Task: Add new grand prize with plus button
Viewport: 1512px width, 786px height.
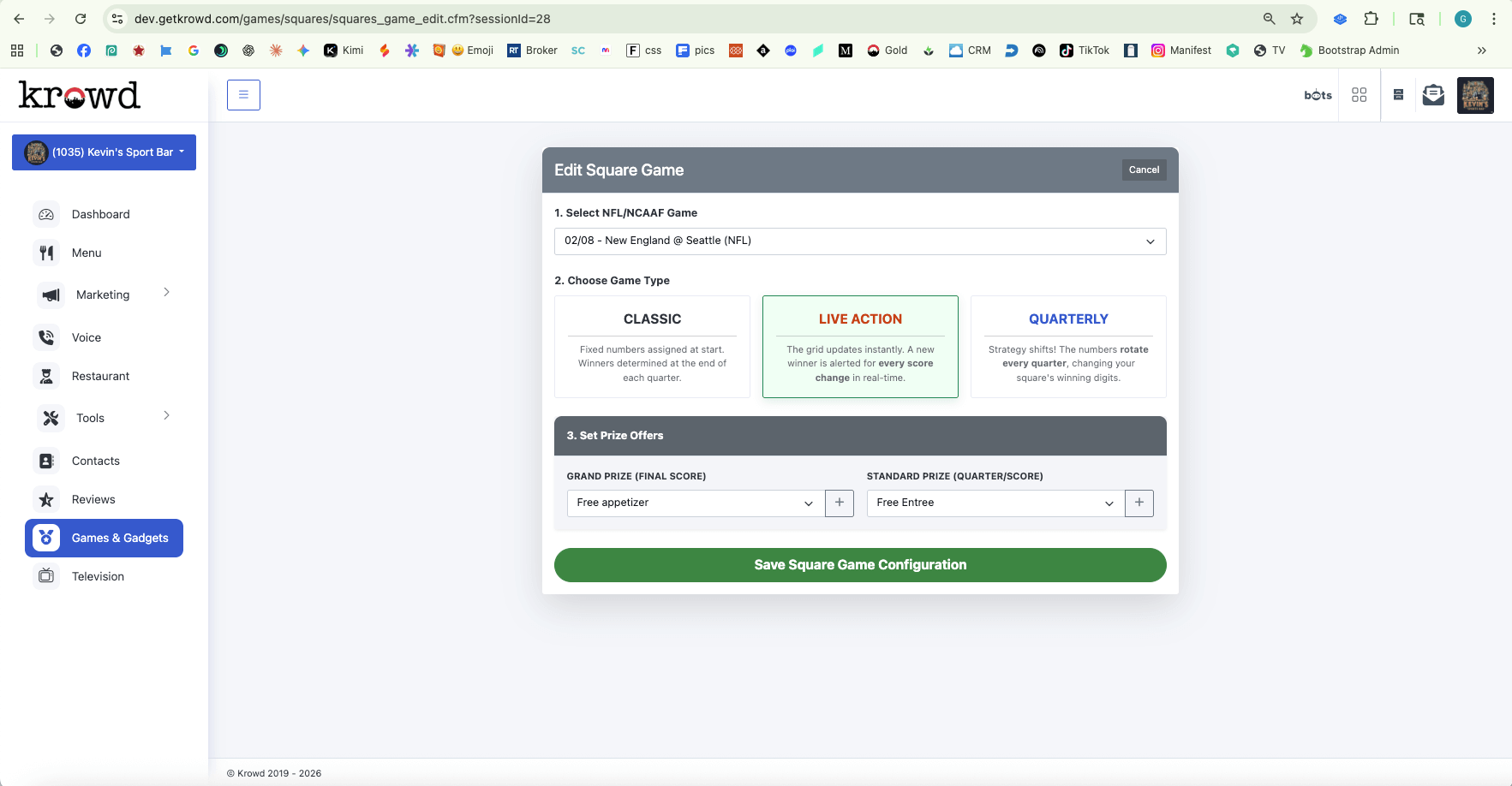Action: [840, 503]
